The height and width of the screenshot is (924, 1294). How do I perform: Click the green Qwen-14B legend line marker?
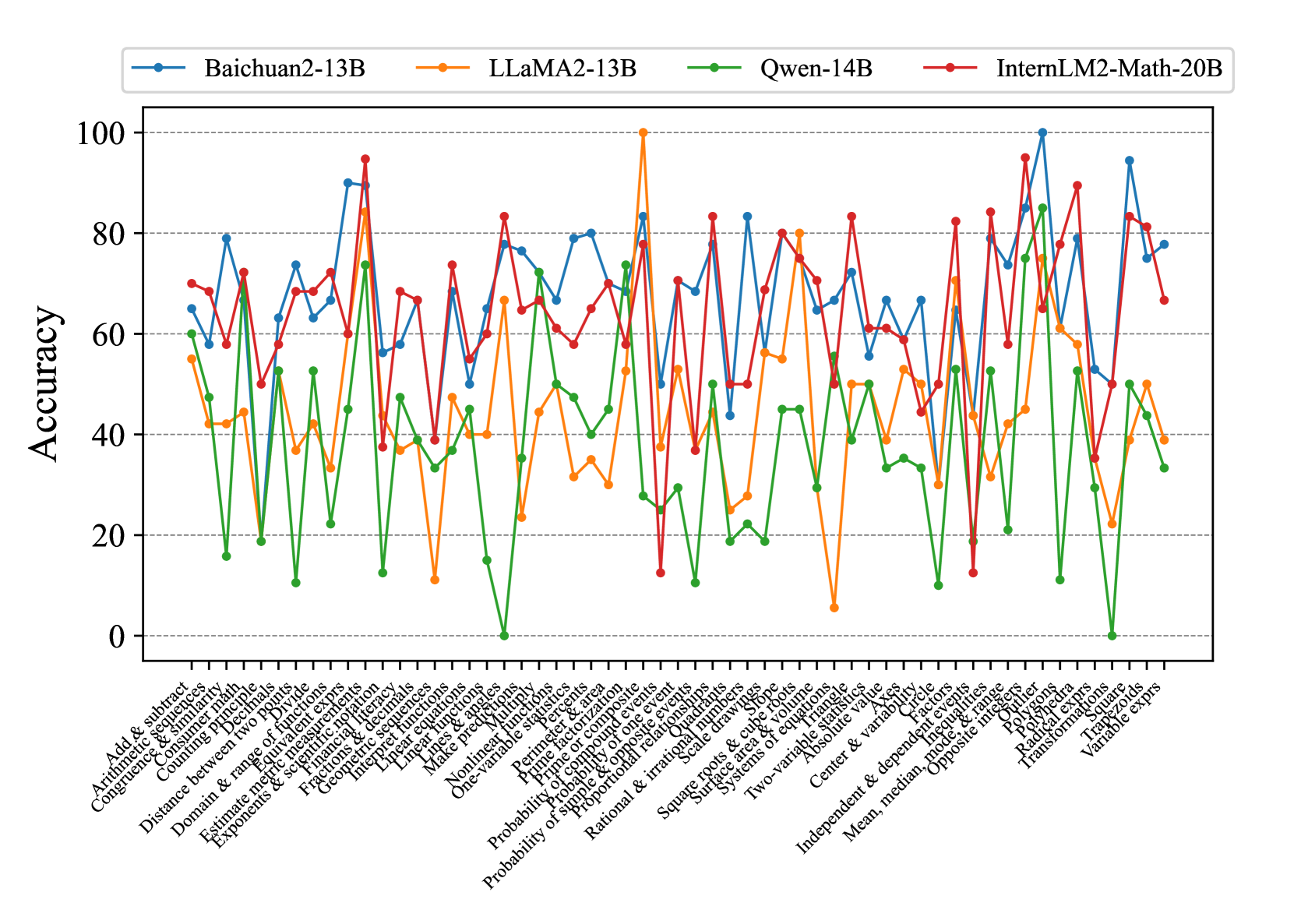click(715, 69)
